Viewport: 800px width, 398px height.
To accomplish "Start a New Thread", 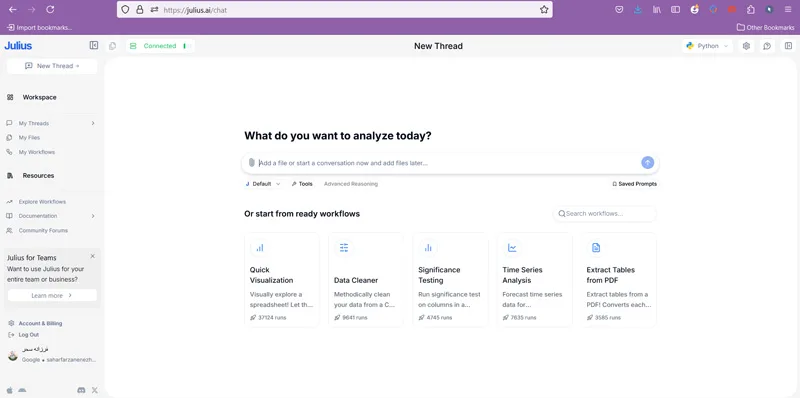I will click(52, 66).
